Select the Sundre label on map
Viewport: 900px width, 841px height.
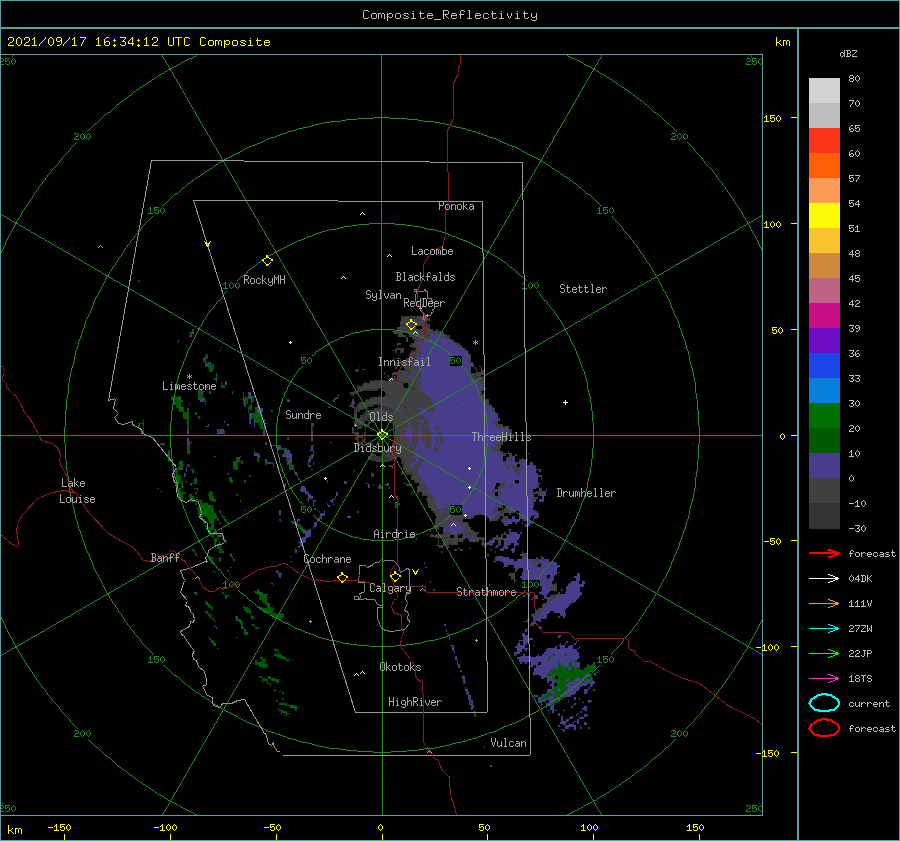[303, 414]
